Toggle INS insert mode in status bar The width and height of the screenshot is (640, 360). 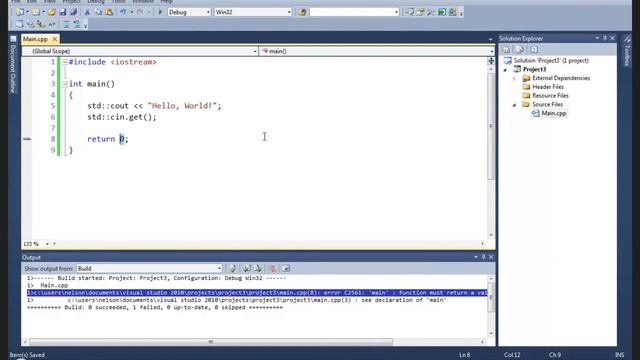[x=620, y=355]
